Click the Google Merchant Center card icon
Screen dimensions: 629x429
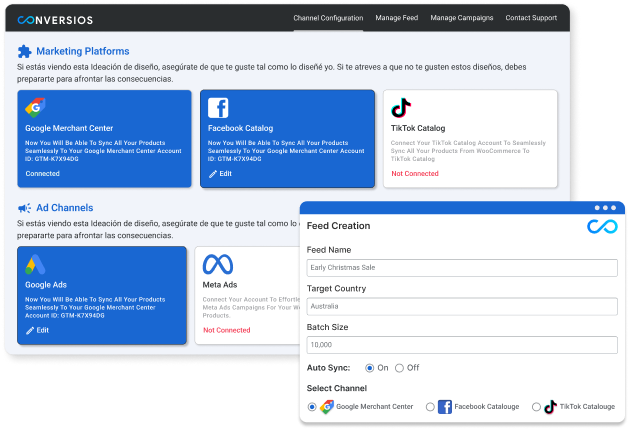(x=35, y=108)
